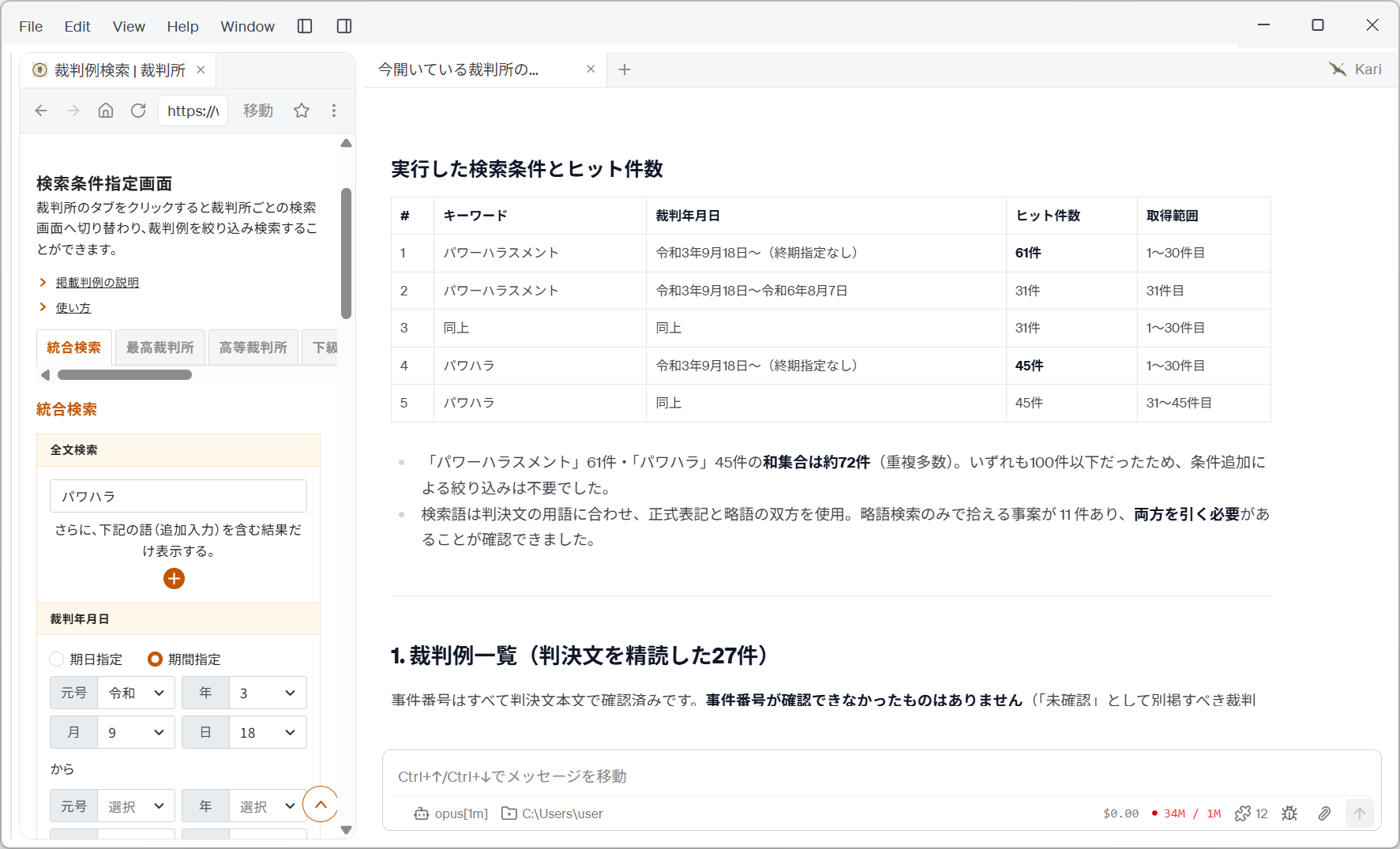Image resolution: width=1400 pixels, height=849 pixels.
Task: Open the 日 dropdown showing 18
Action: pyautogui.click(x=268, y=732)
